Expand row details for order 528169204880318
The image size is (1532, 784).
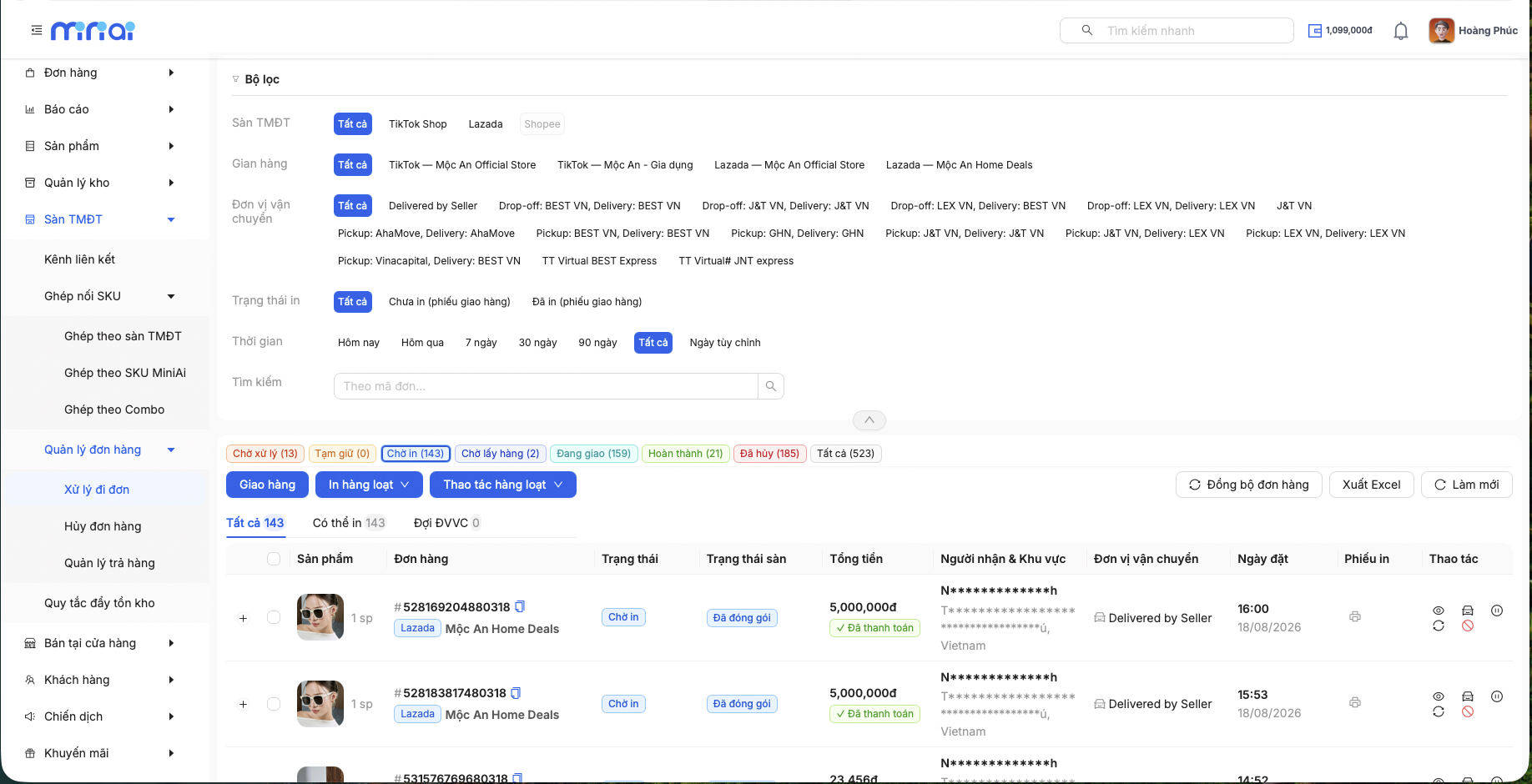point(243,618)
